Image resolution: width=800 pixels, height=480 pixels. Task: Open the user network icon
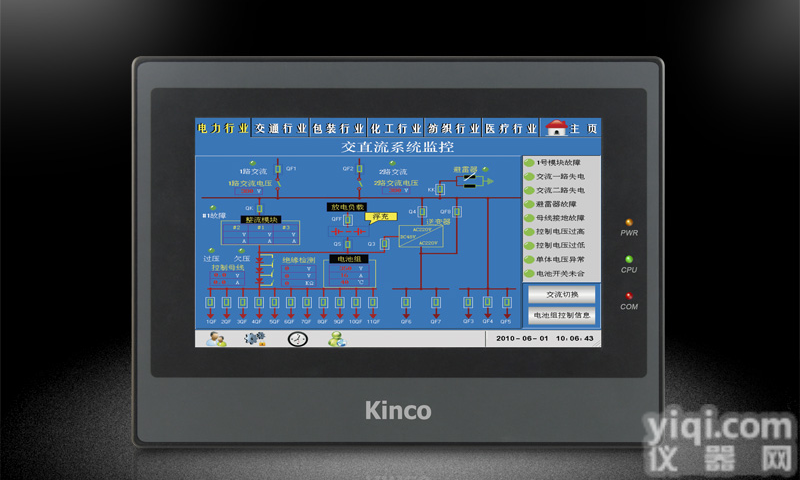coord(337,339)
